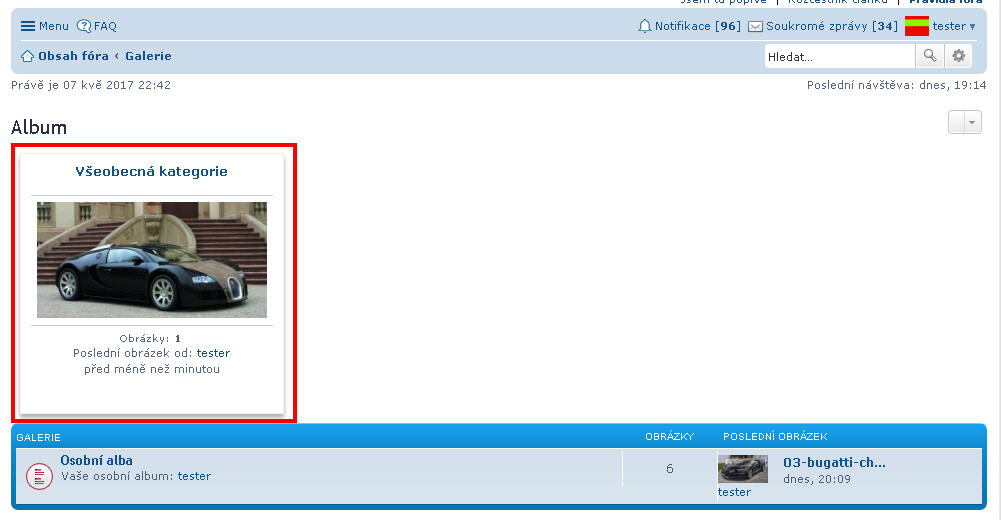Click the Osobní alba folder icon
Image resolution: width=1001 pixels, height=520 pixels.
coord(39,476)
